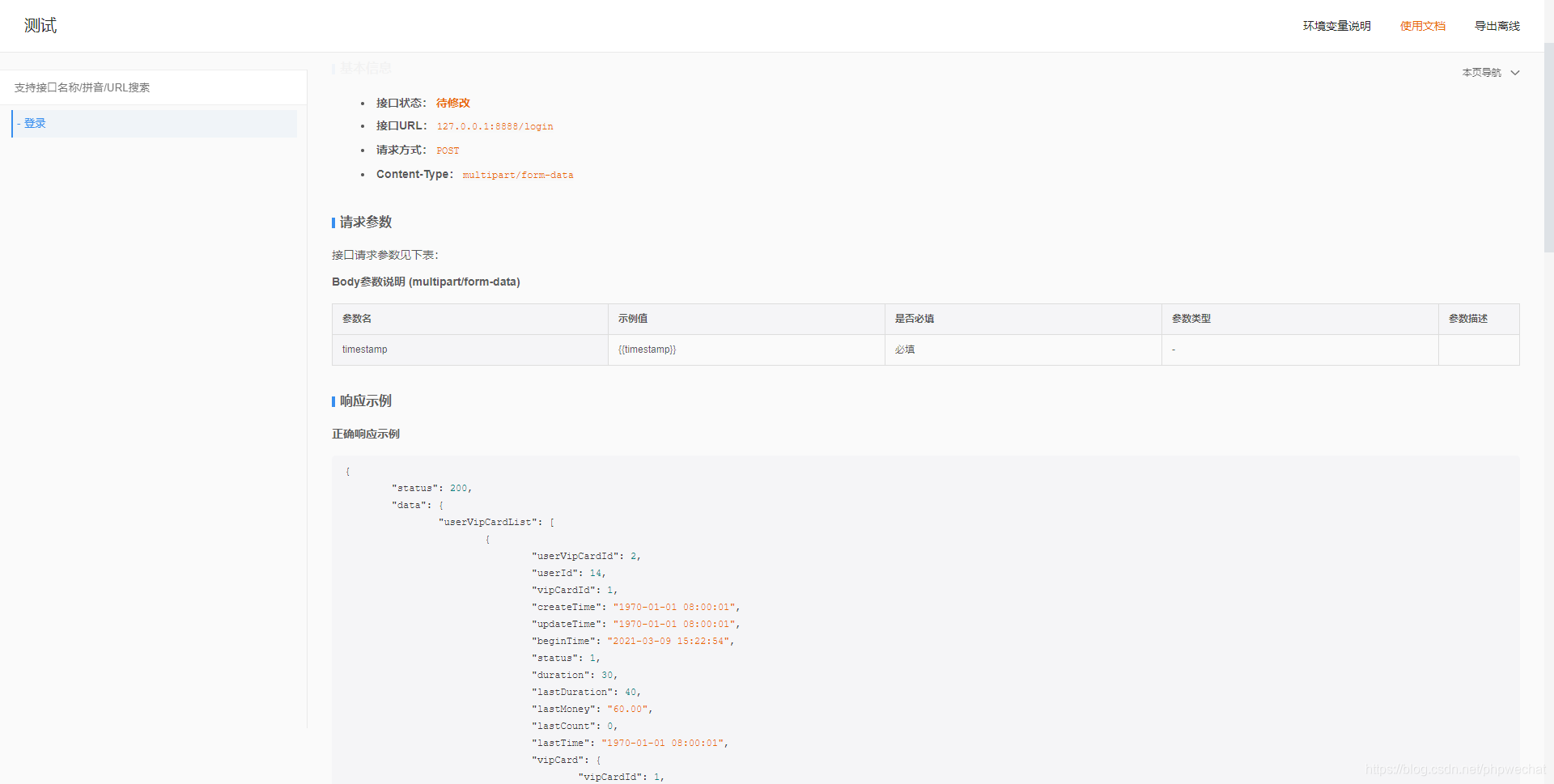Click the "lastMoney" value 60.00
This screenshot has width=1554, height=784.
pyautogui.click(x=627, y=709)
